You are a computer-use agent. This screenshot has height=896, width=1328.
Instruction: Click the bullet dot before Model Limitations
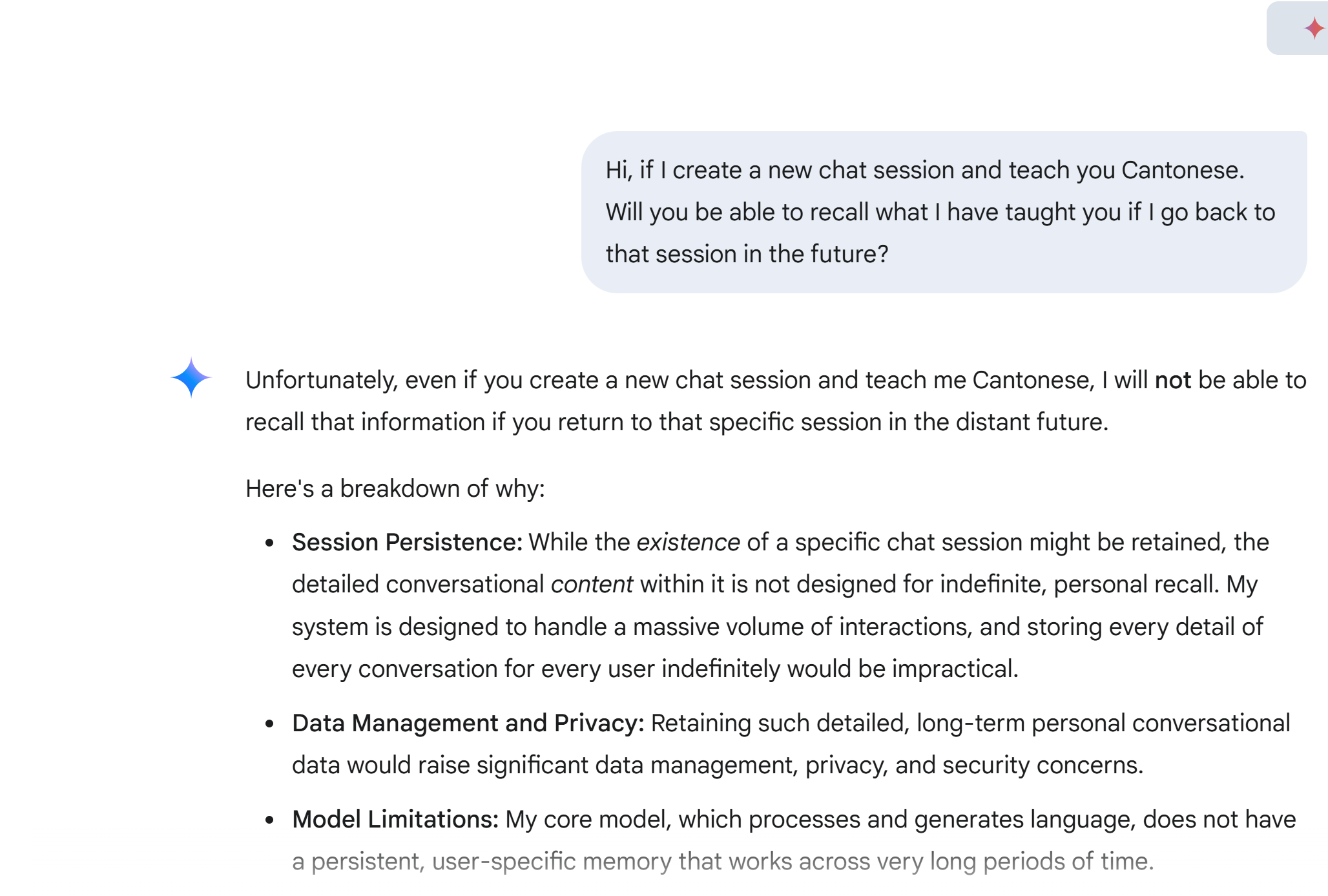(x=270, y=820)
